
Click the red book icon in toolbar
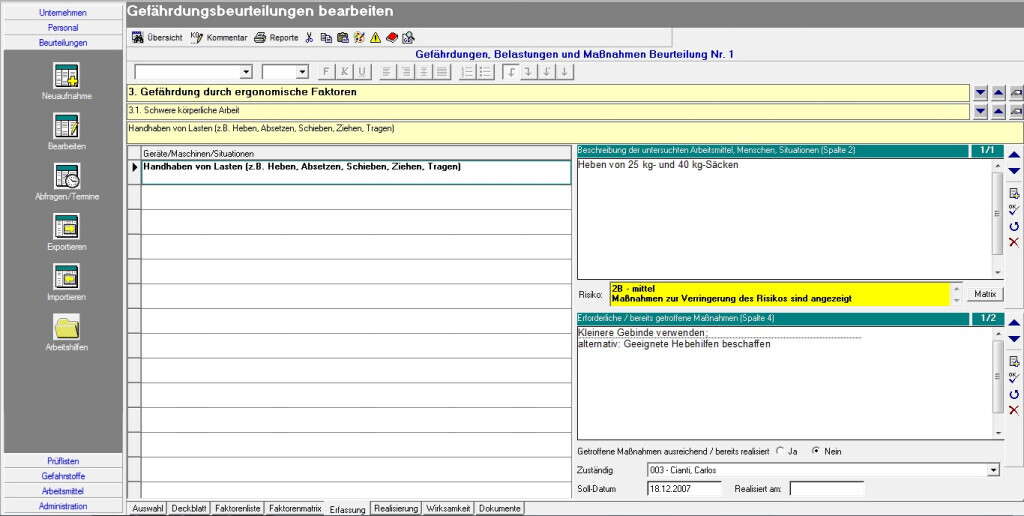391,38
